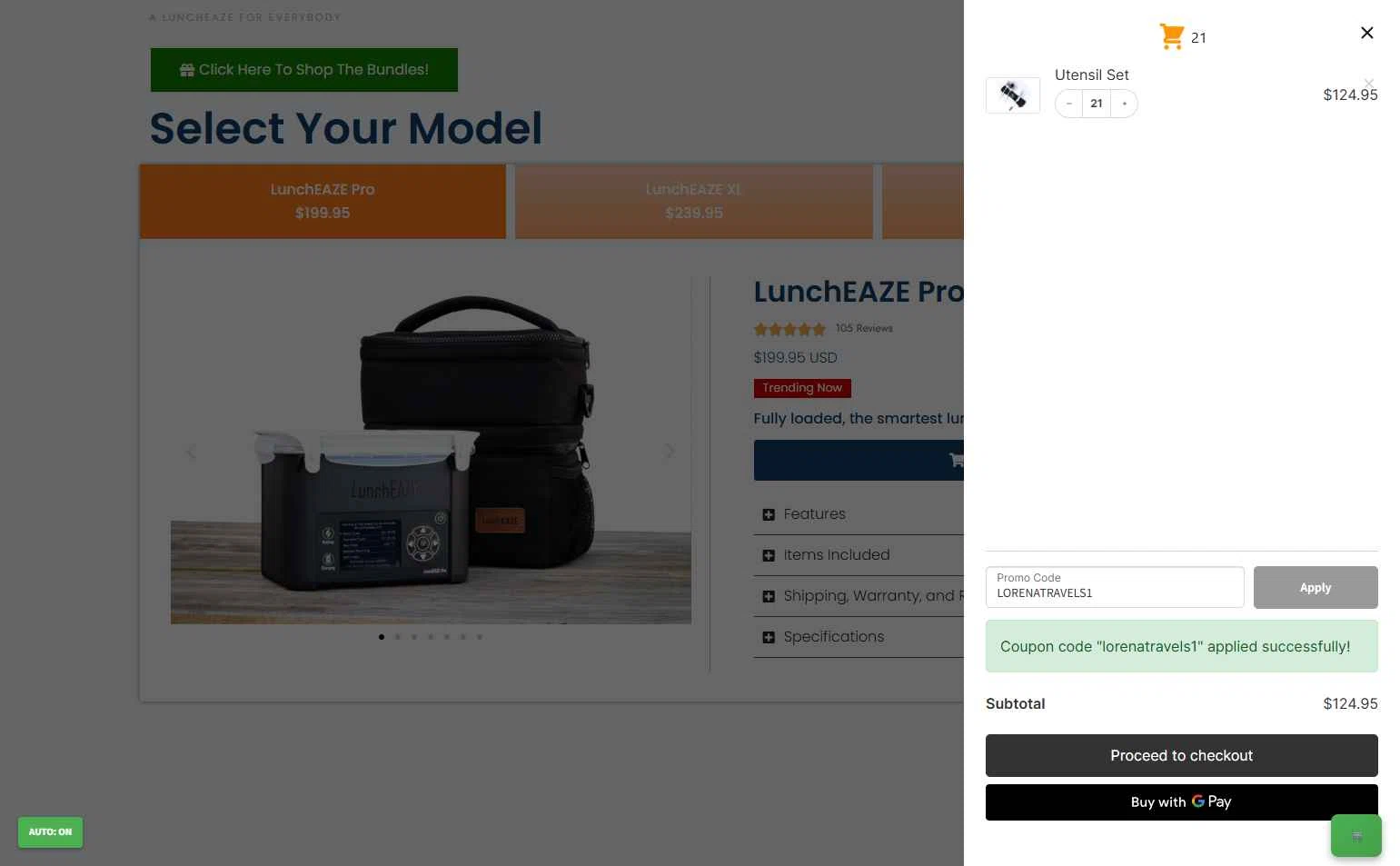The width and height of the screenshot is (1400, 866).
Task: Go to the previous product image
Action: (x=191, y=452)
